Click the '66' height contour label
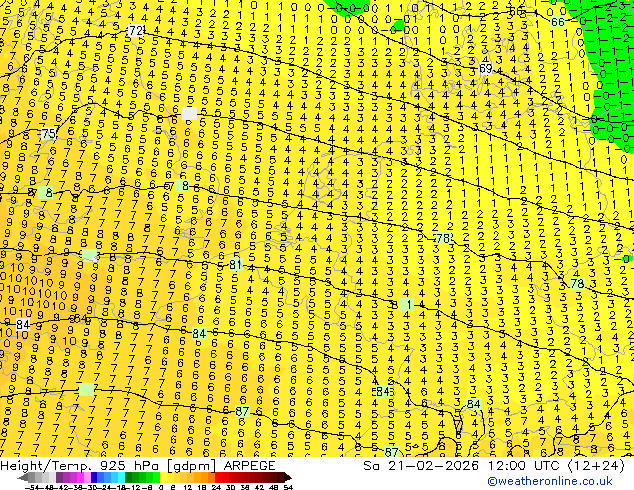This screenshot has width=634, height=490. tap(558, 22)
